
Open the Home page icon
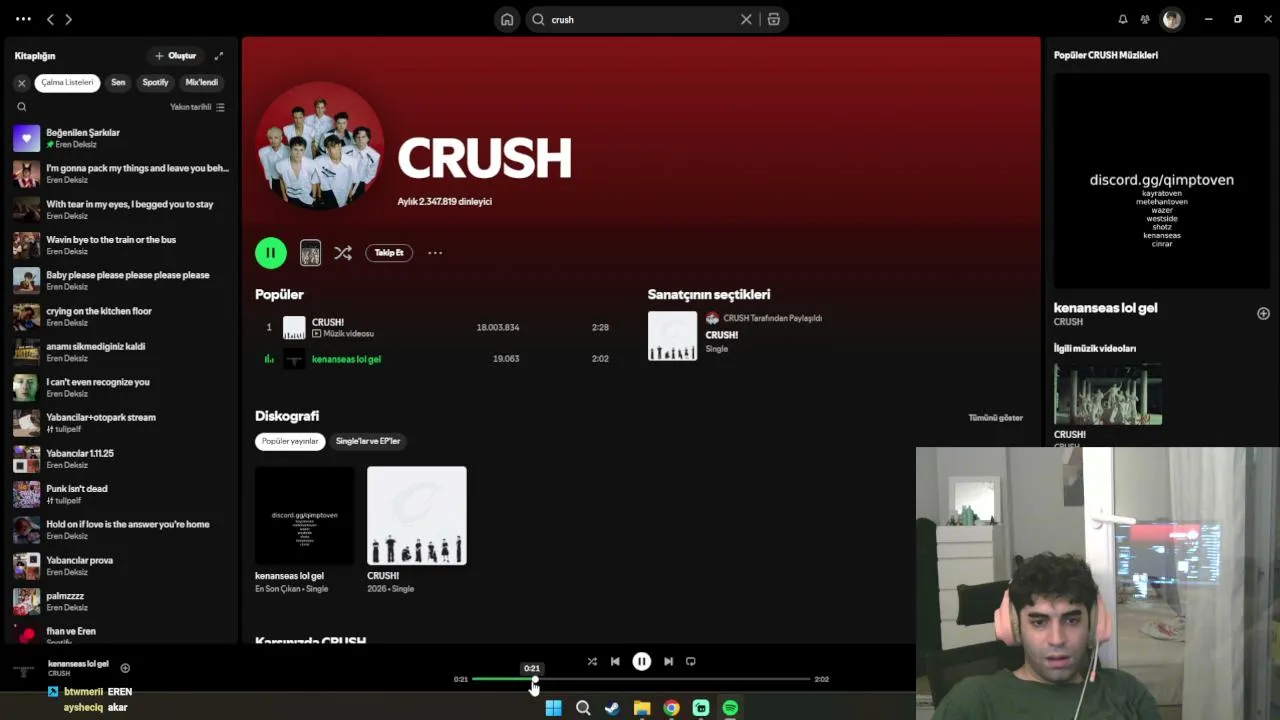click(507, 19)
